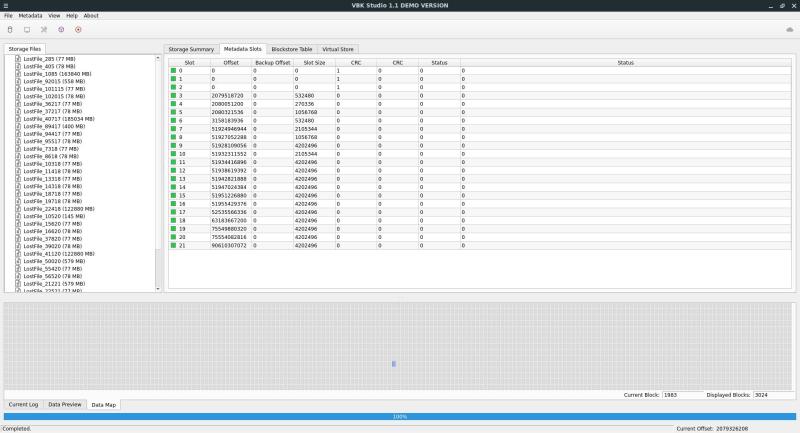This screenshot has width=800, height=433.
Task: Click the highlighted blue block in data map
Action: 394,364
